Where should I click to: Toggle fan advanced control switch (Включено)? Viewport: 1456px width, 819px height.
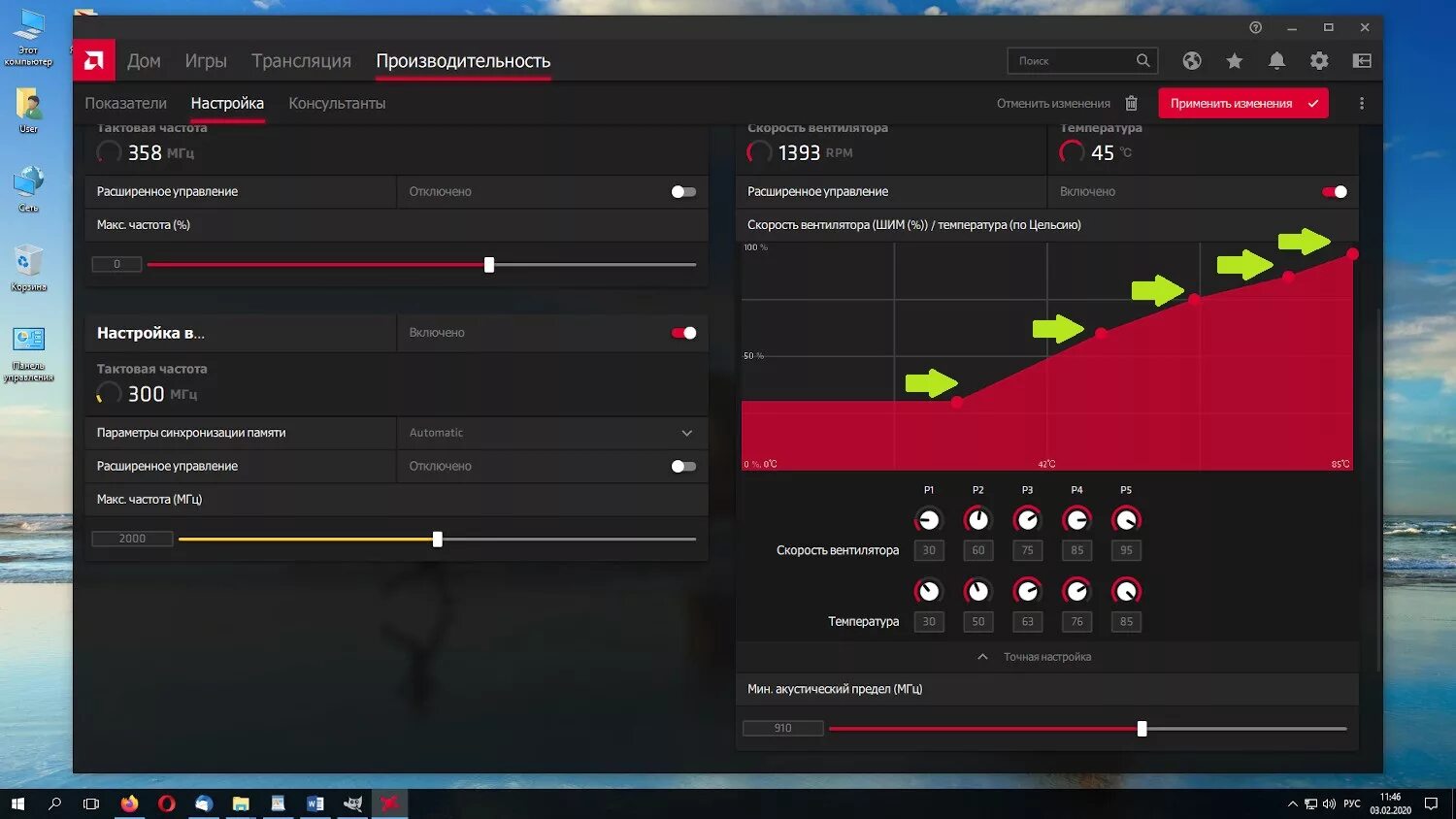coord(1335,192)
